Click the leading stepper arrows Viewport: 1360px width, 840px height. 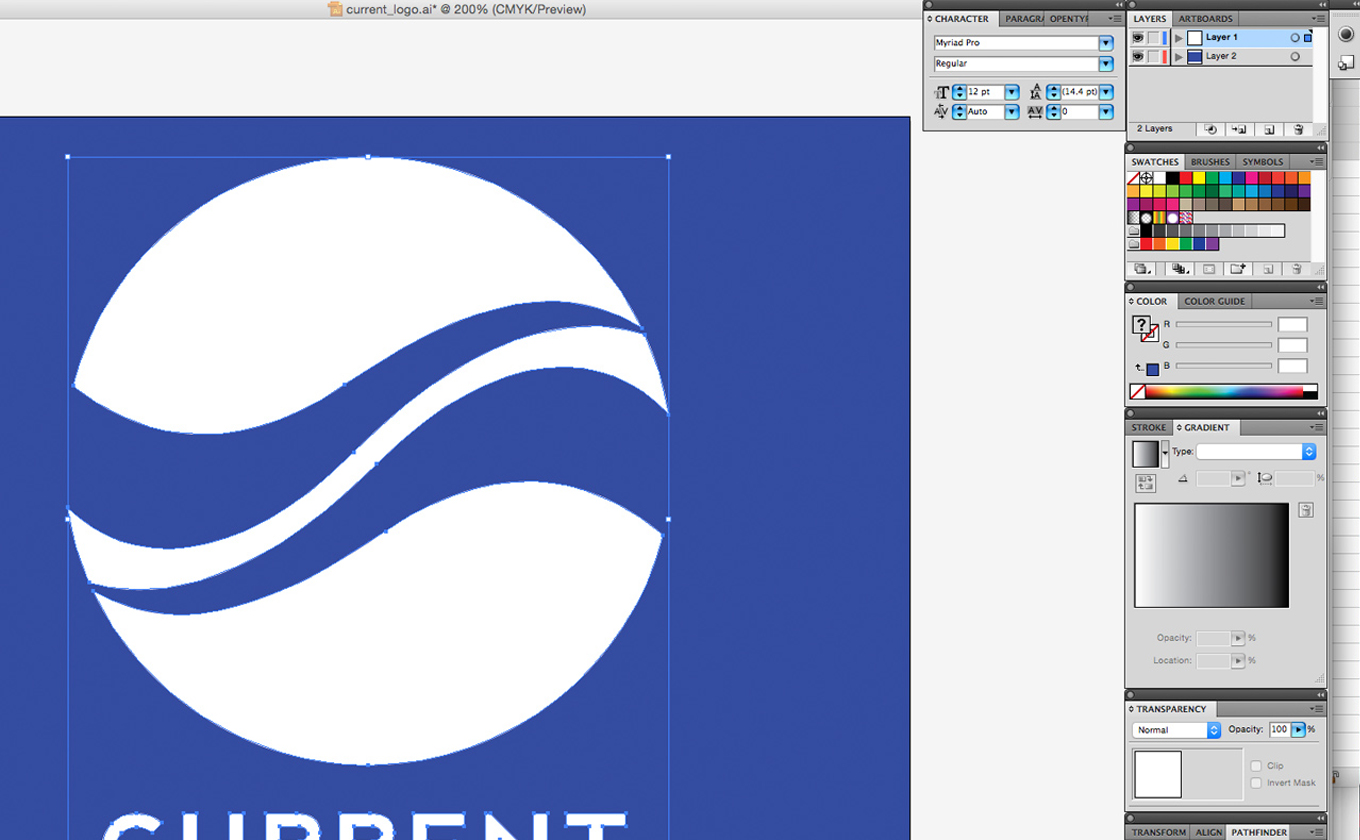tap(1053, 92)
